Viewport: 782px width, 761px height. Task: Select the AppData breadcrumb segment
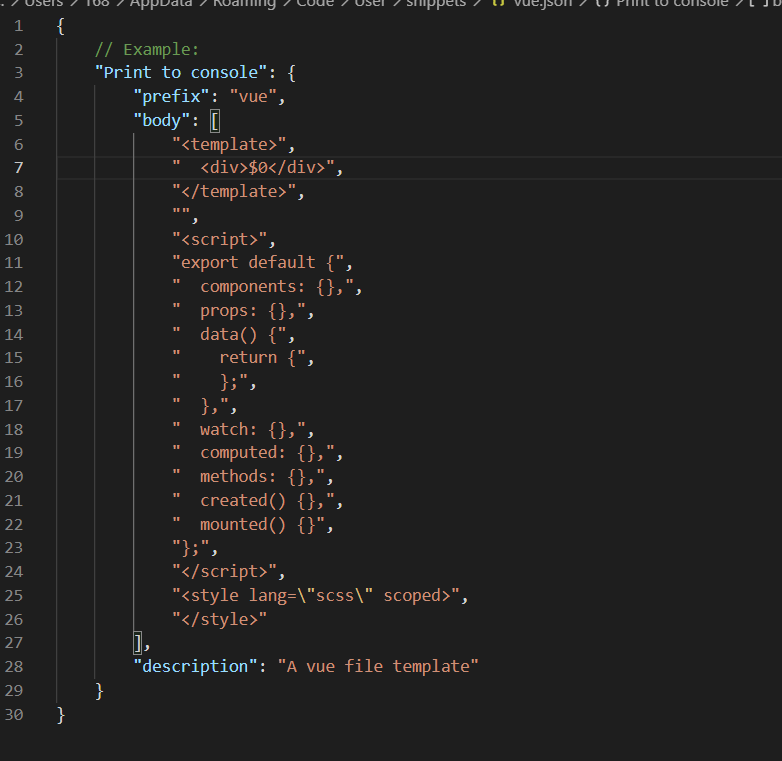point(161,3)
